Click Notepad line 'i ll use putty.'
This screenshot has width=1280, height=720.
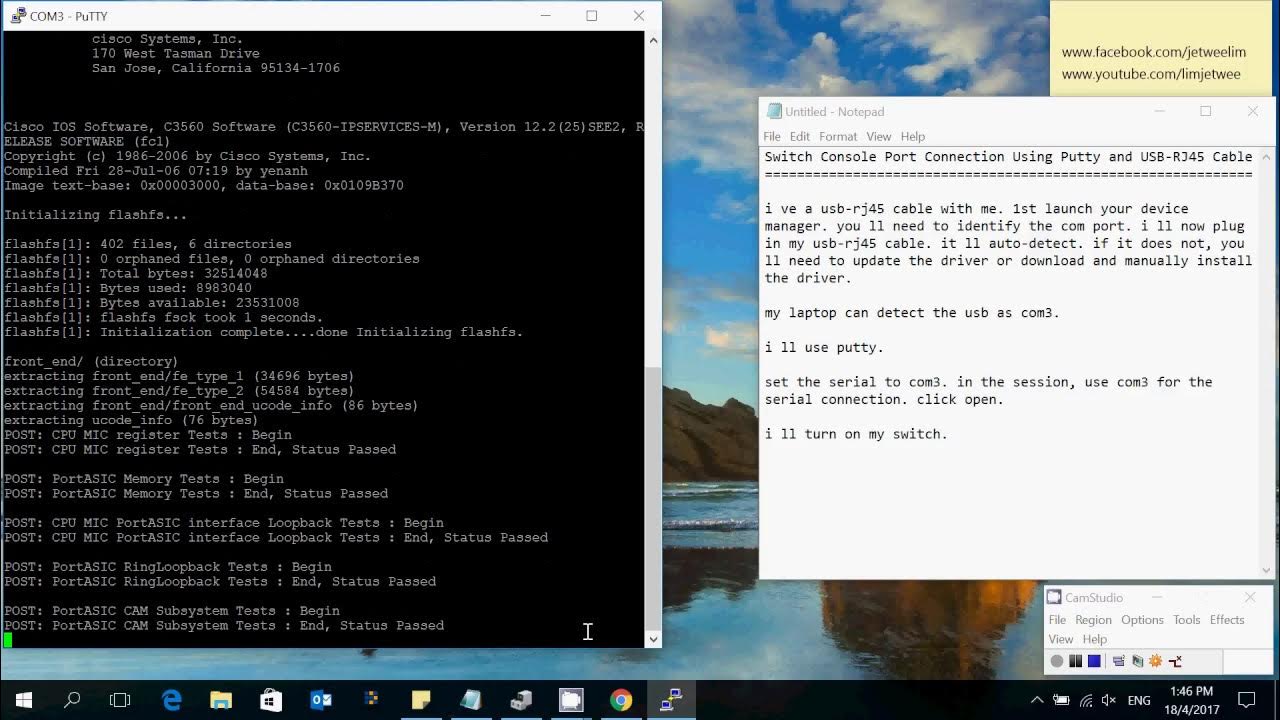(x=824, y=348)
